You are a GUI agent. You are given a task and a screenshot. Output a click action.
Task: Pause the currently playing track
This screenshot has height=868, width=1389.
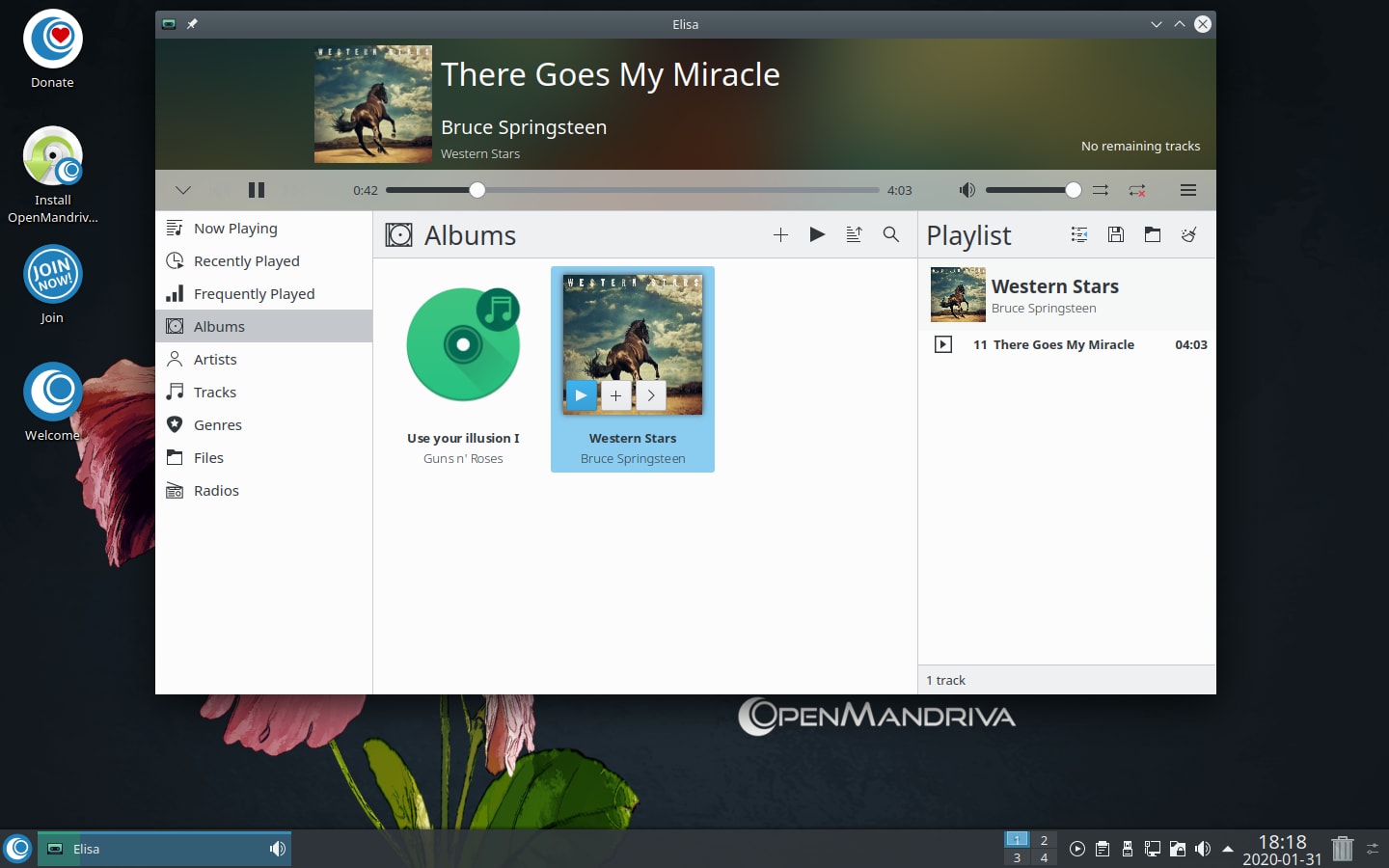(256, 190)
